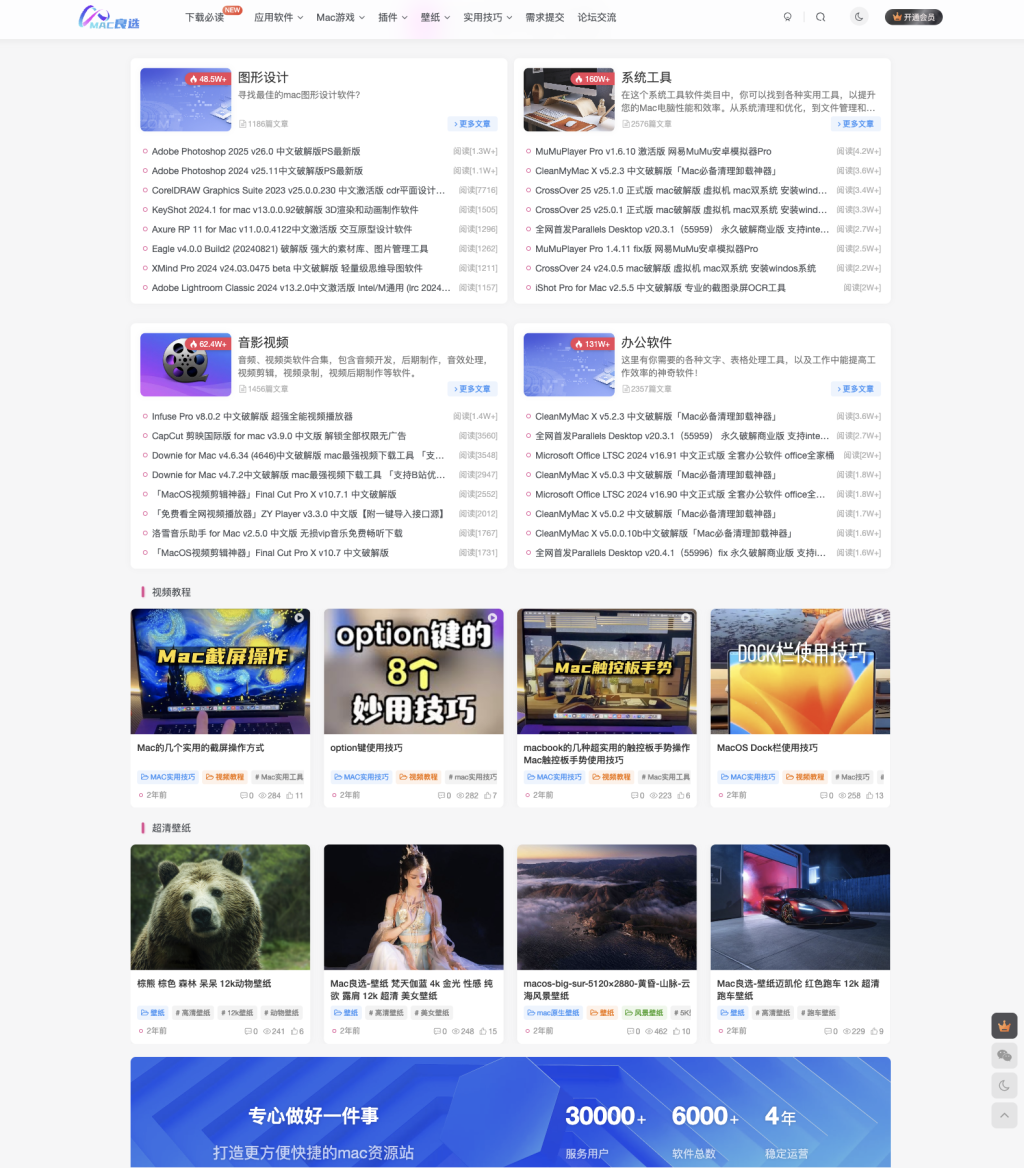Click 更多文章 in the 图形设计 section
Image resolution: width=1024 pixels, height=1168 pixels.
[472, 124]
